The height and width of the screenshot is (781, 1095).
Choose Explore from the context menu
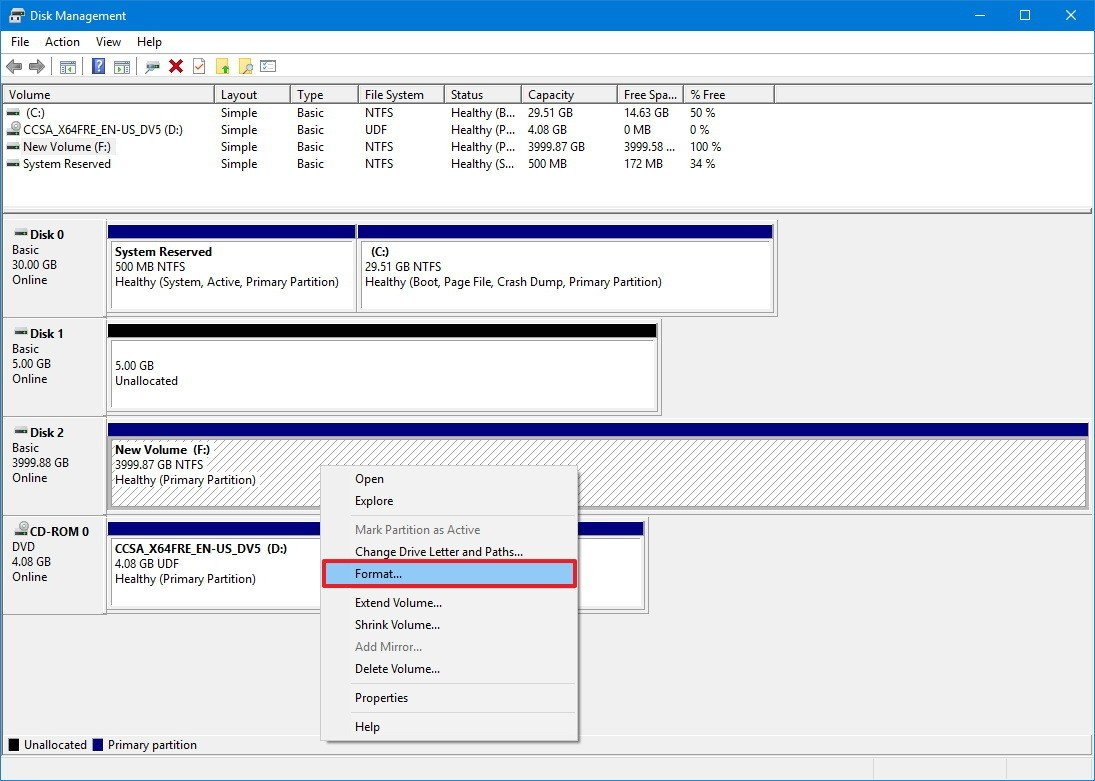tap(449, 501)
